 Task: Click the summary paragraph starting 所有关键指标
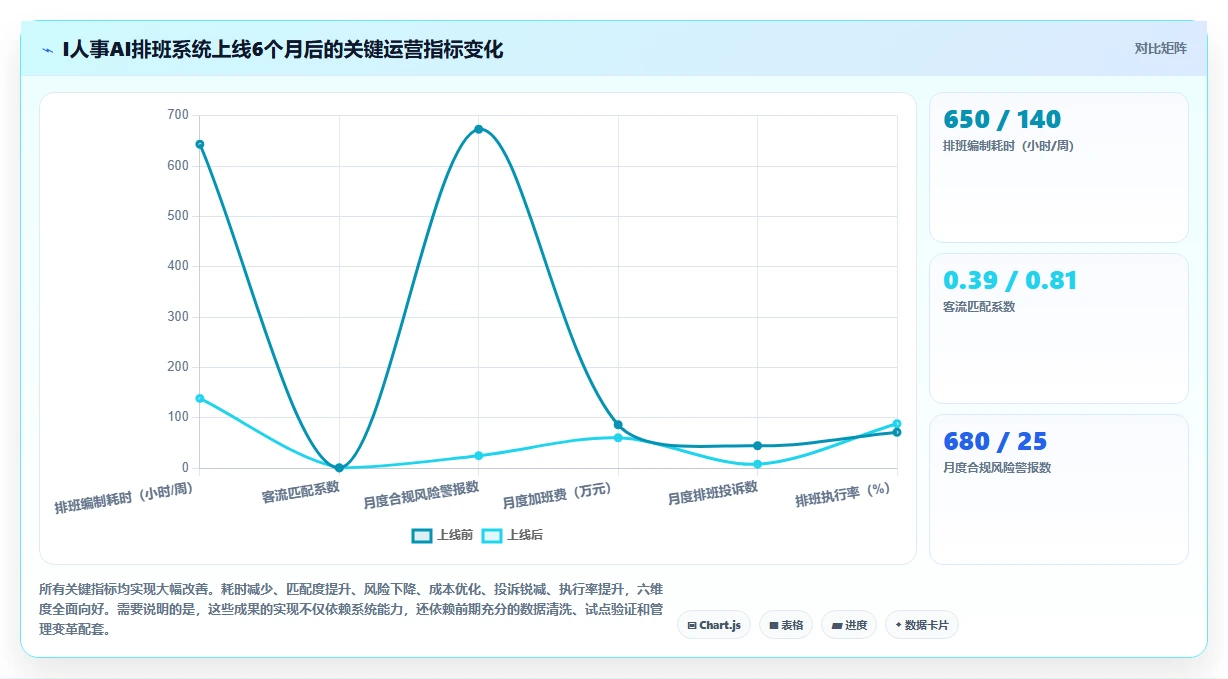tap(351, 609)
